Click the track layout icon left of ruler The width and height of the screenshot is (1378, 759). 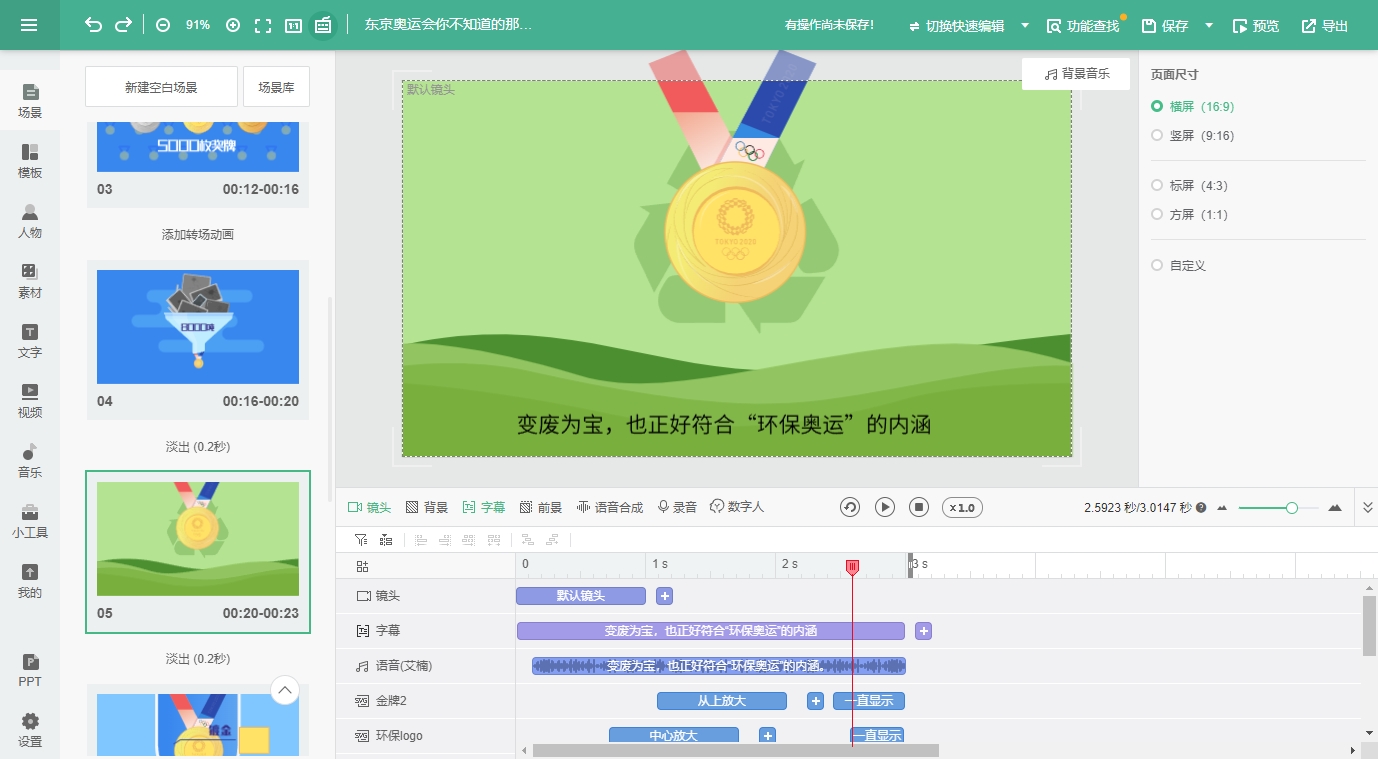362,566
